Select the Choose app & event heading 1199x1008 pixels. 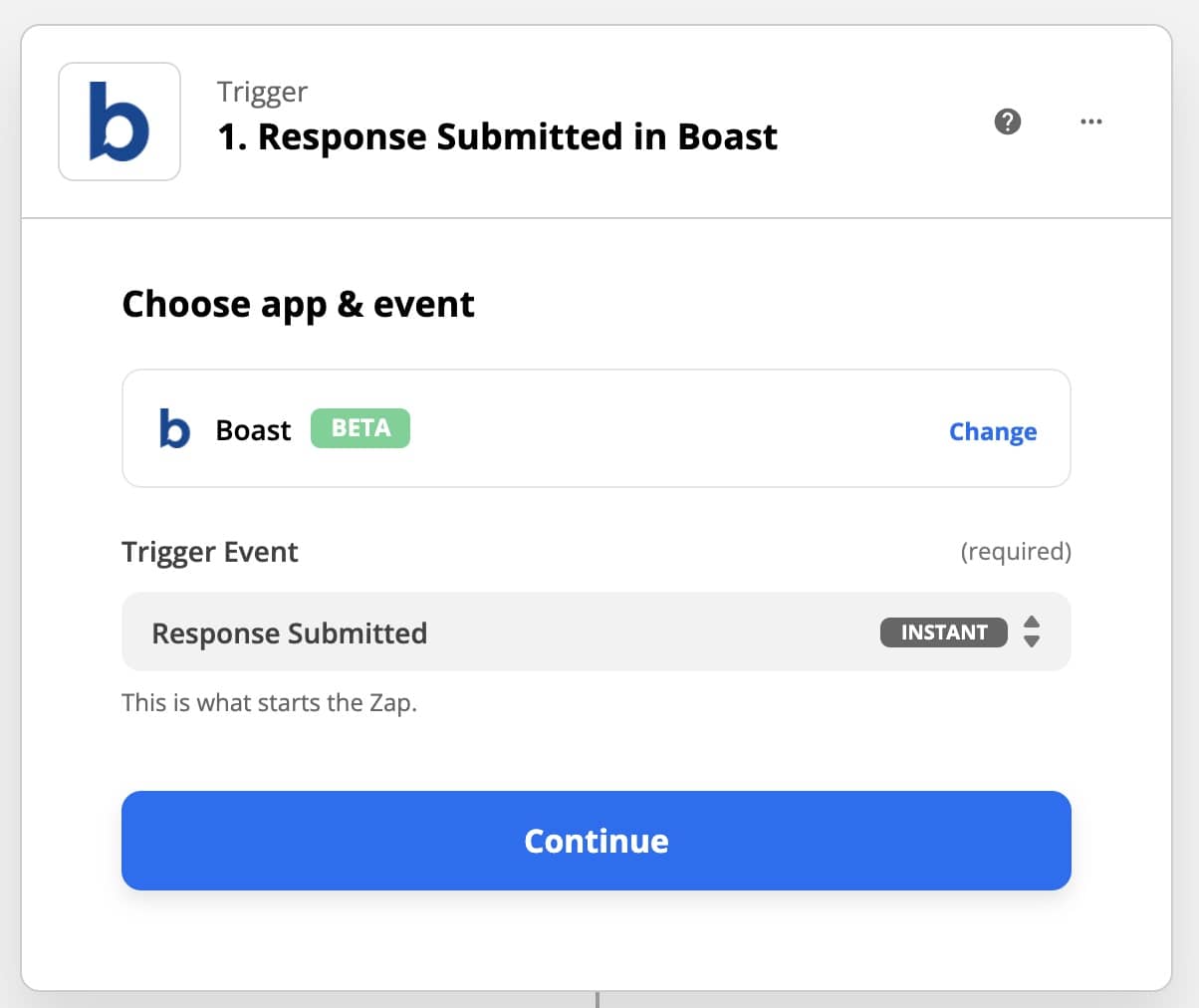point(298,304)
